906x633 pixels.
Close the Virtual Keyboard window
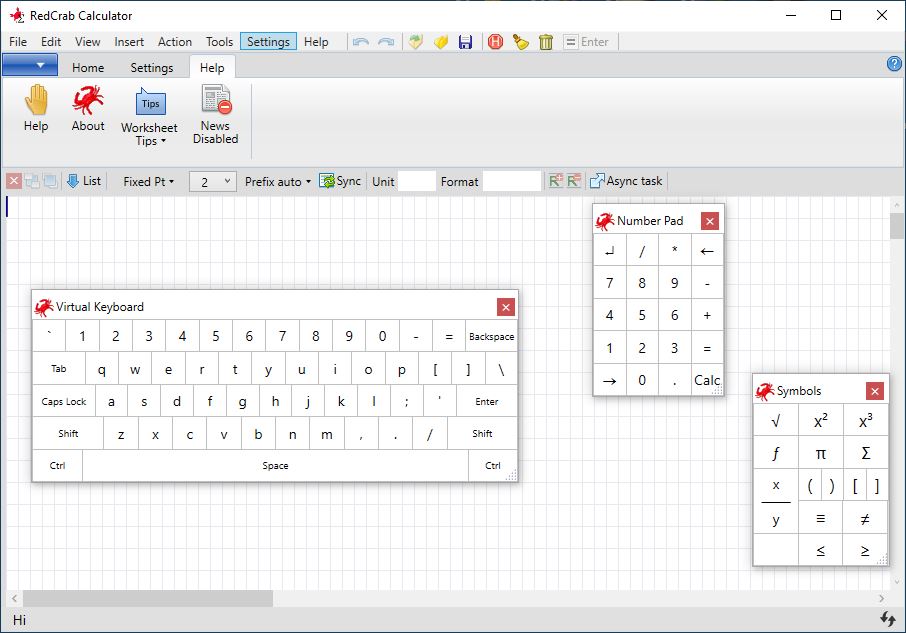tap(506, 307)
